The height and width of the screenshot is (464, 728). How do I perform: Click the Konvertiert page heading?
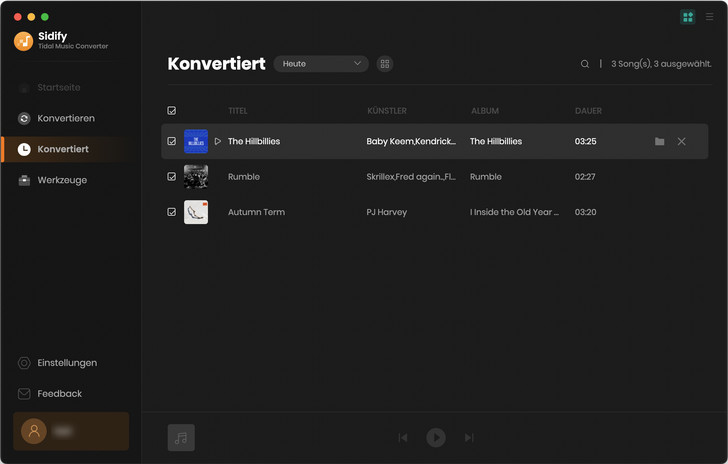tap(216, 64)
